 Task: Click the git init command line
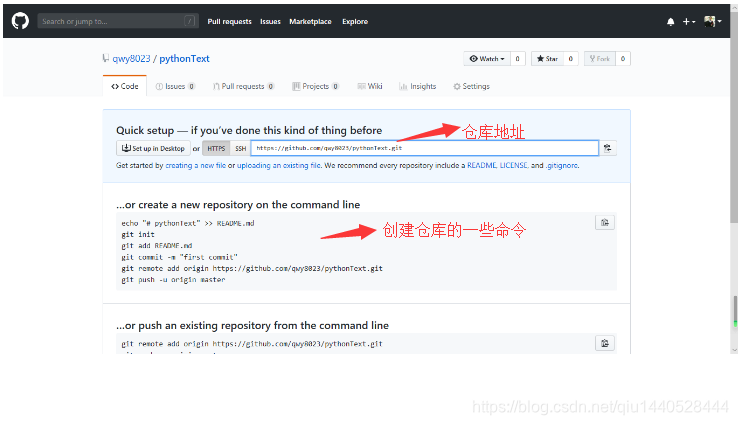coord(138,234)
